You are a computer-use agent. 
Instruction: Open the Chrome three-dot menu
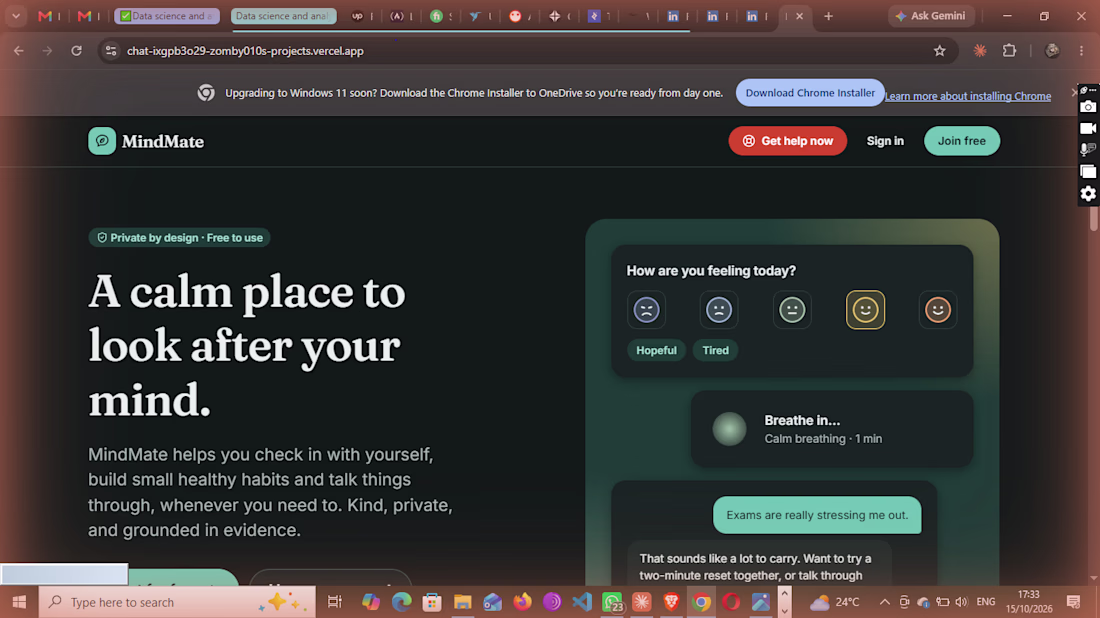(1081, 51)
